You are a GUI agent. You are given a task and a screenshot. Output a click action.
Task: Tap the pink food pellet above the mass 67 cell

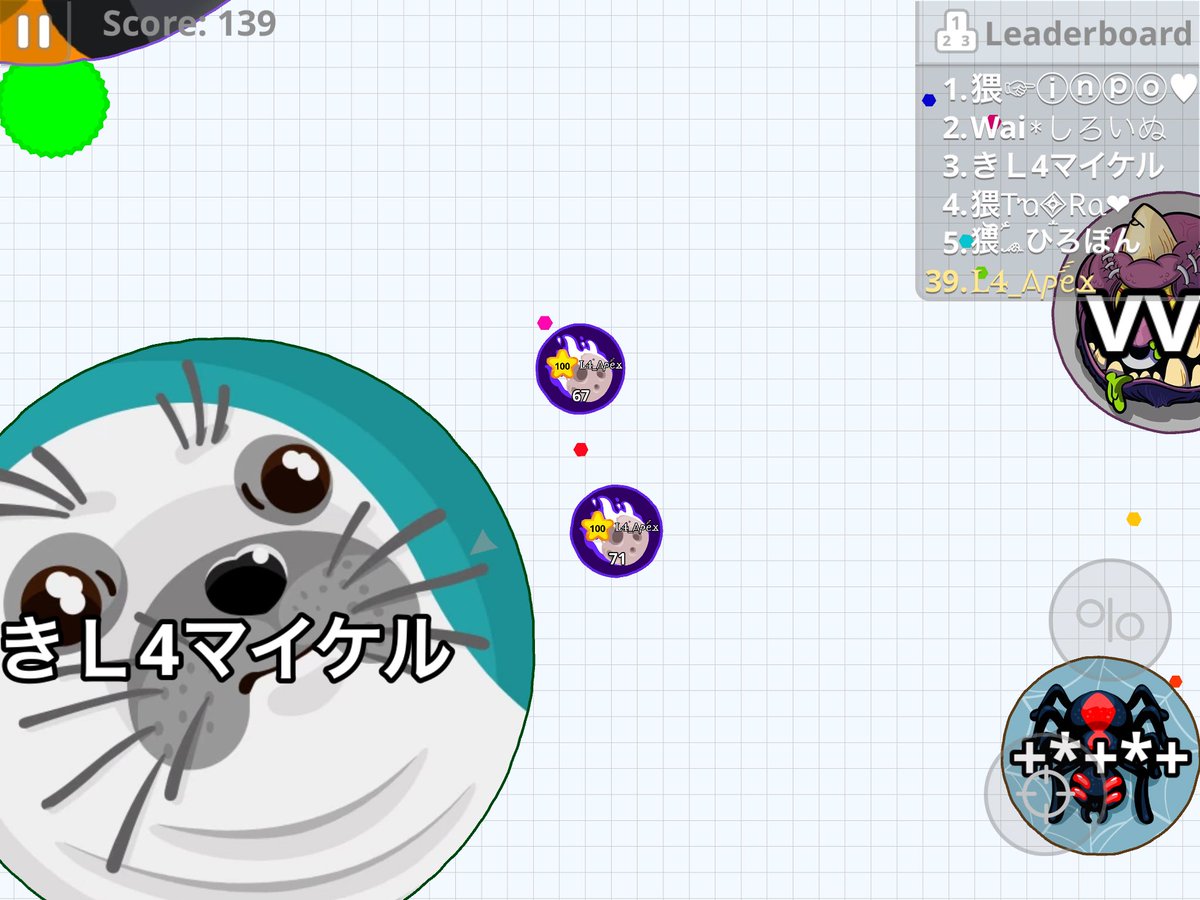pyautogui.click(x=545, y=322)
